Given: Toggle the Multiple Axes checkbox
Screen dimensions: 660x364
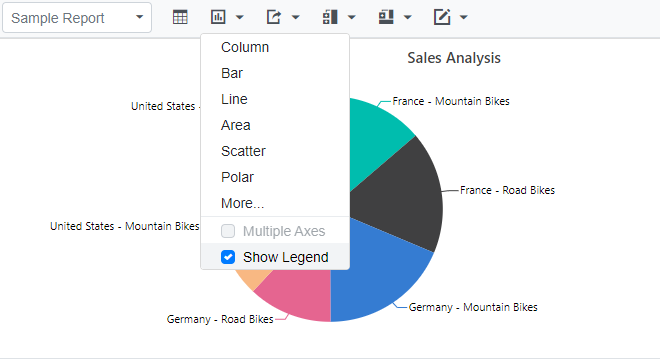Looking at the screenshot, I should coord(228,231).
